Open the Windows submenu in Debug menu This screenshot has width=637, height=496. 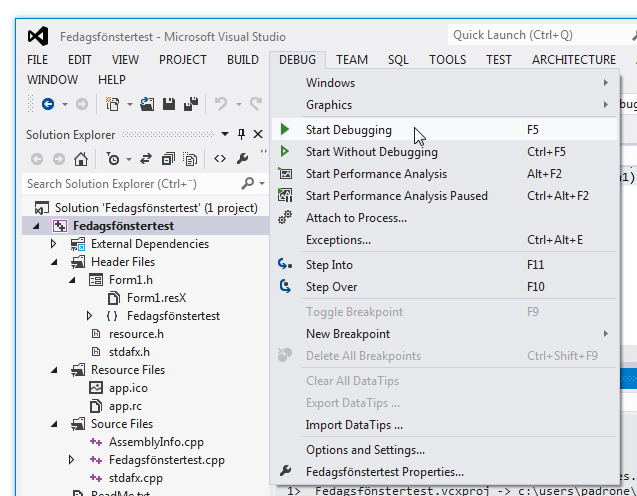point(444,83)
